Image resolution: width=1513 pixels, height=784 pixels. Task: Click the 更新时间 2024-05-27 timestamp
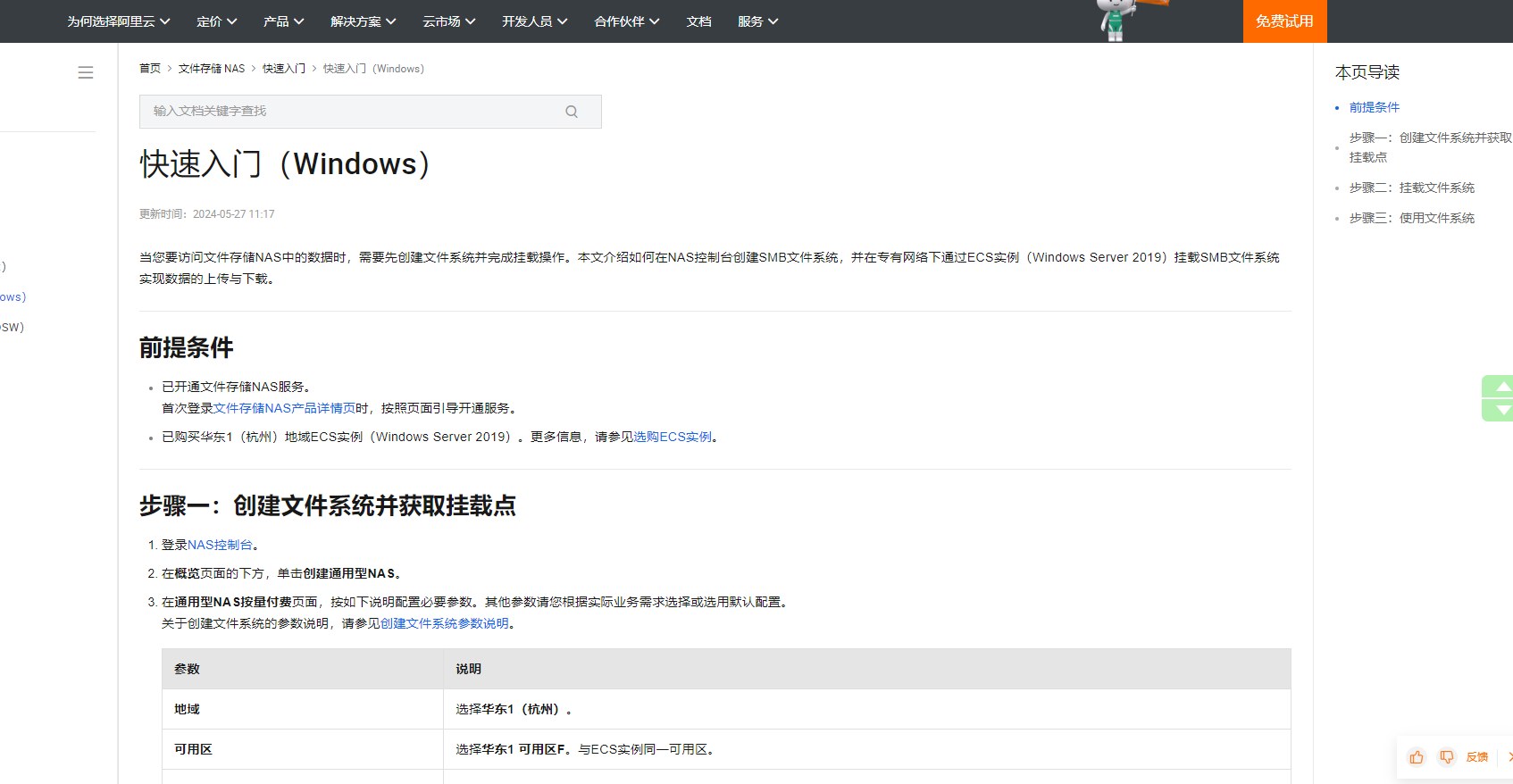(207, 214)
